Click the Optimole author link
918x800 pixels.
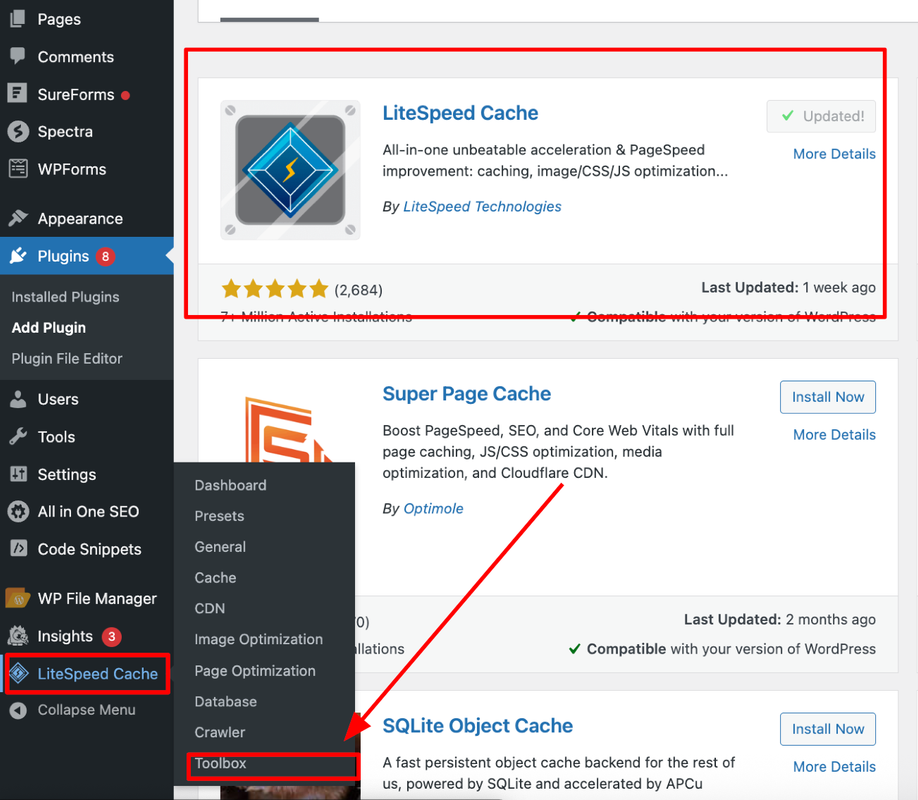[x=433, y=508]
